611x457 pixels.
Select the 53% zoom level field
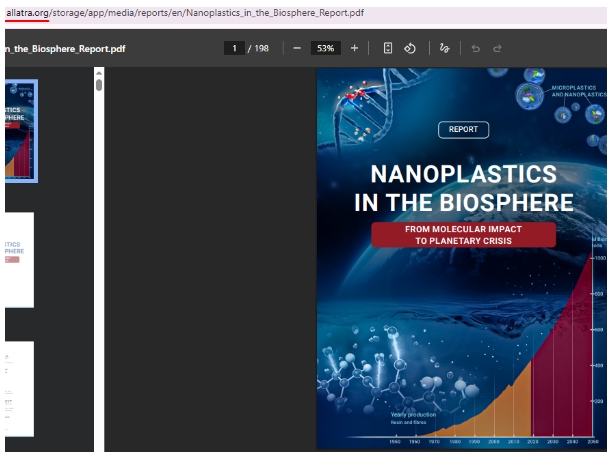click(325, 48)
